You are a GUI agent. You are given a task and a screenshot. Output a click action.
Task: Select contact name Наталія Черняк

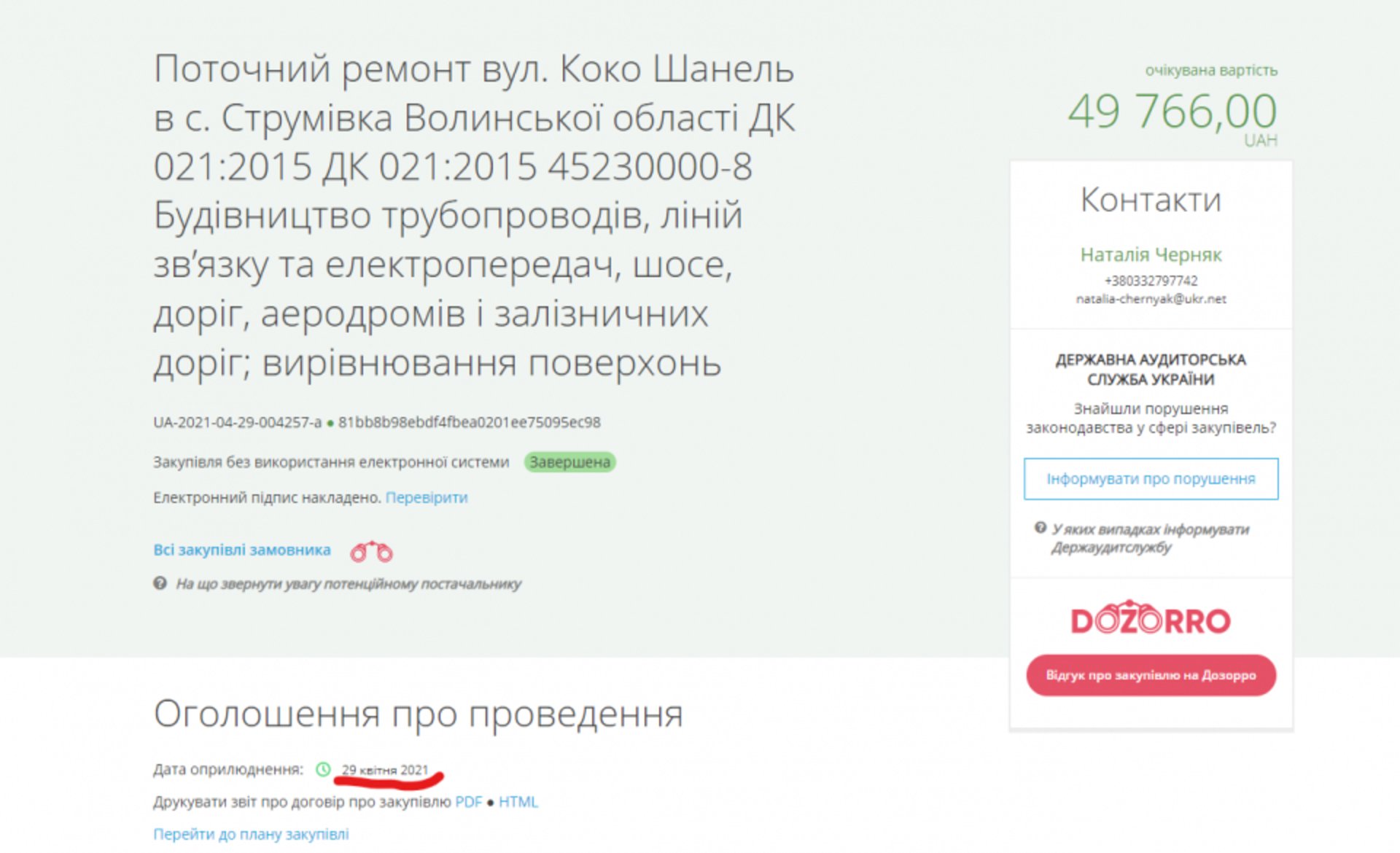tap(1151, 254)
